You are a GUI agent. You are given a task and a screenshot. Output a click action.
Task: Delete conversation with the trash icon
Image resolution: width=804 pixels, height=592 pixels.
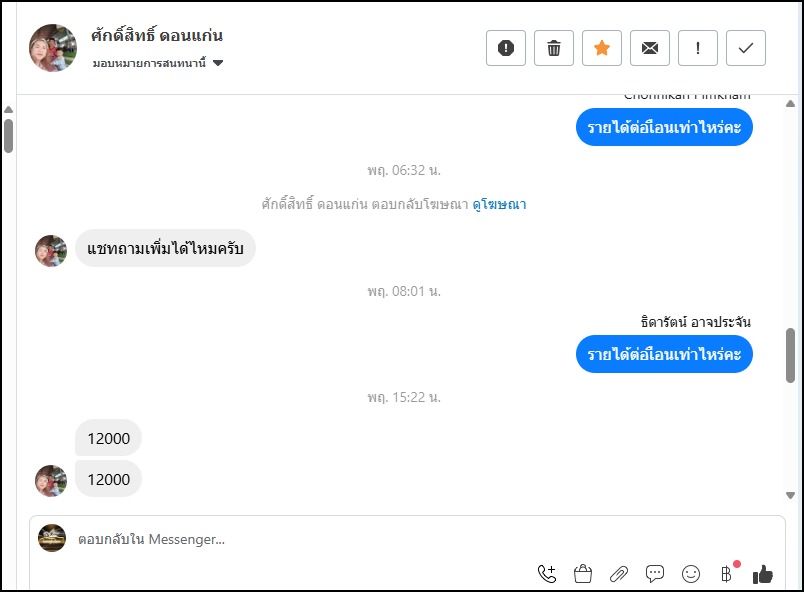pos(554,48)
